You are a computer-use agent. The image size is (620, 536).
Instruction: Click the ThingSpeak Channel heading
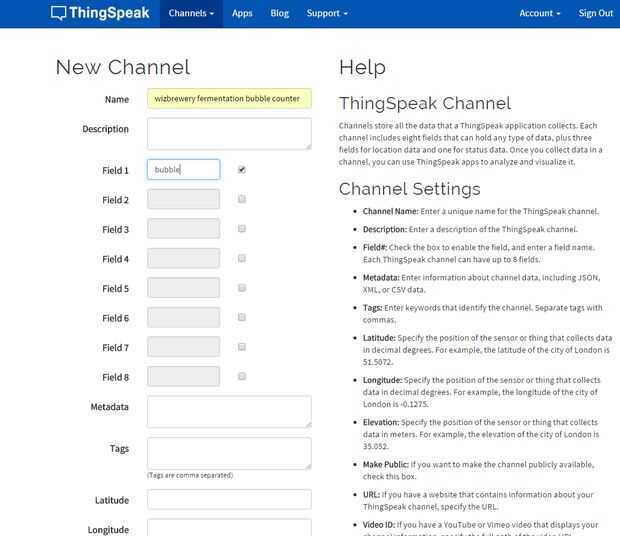click(x=425, y=104)
